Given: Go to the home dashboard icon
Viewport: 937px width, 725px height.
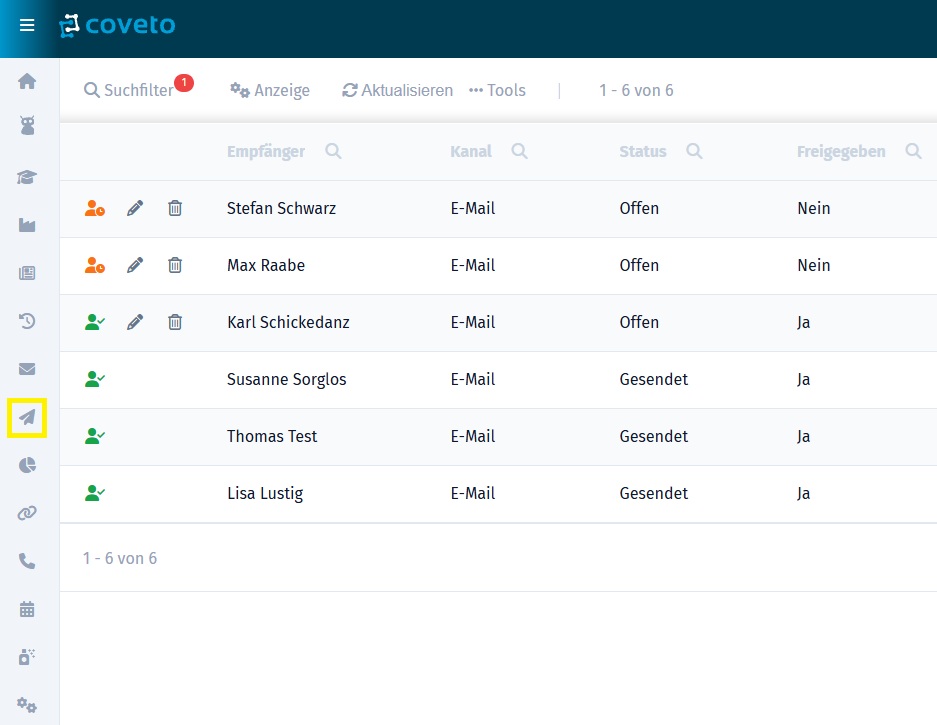Looking at the screenshot, I should [27, 81].
